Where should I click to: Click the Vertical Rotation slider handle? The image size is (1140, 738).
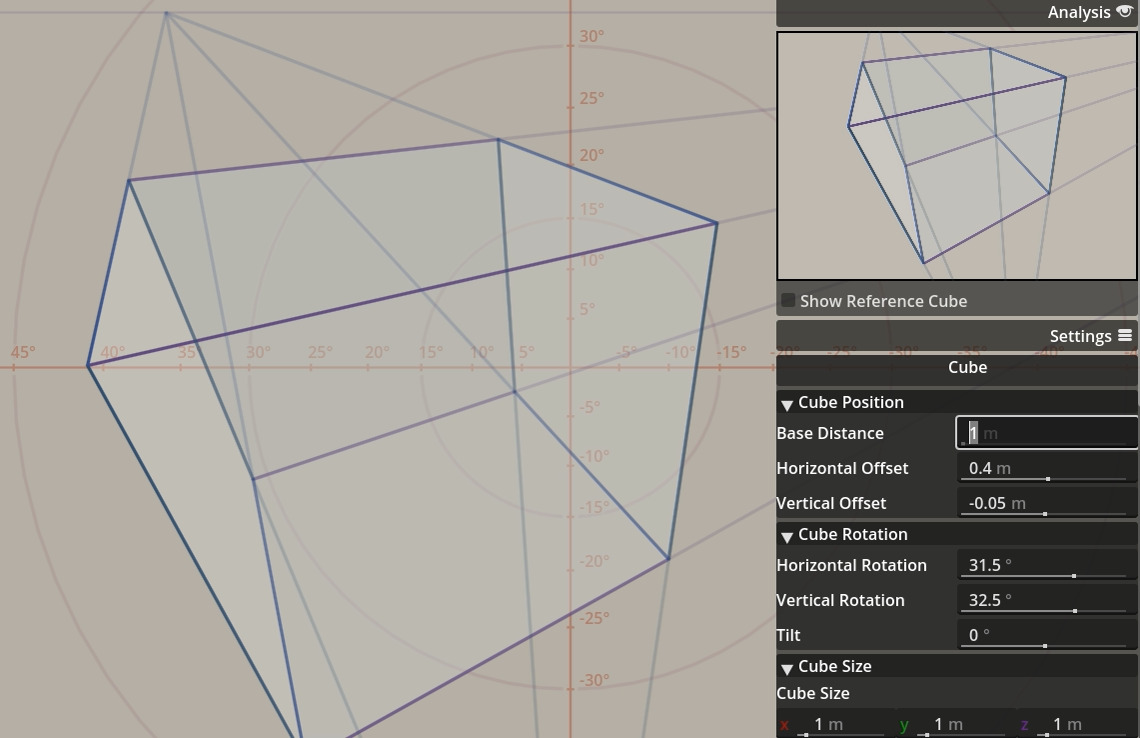tap(1075, 611)
